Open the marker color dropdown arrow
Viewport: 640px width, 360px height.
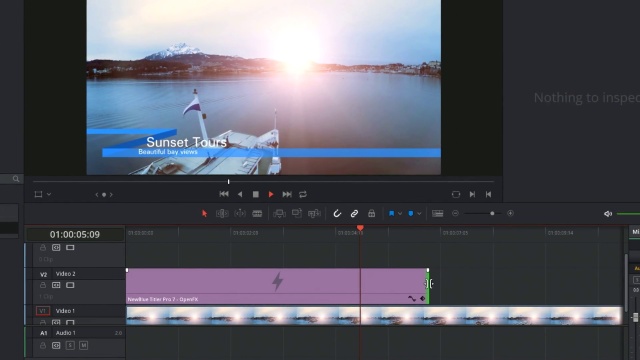[419, 213]
